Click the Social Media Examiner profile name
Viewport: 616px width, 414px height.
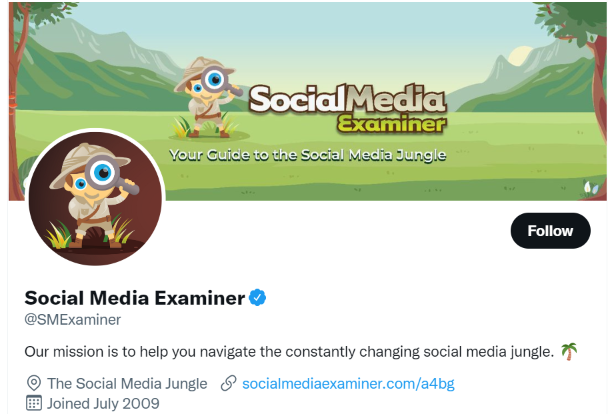coord(134,297)
